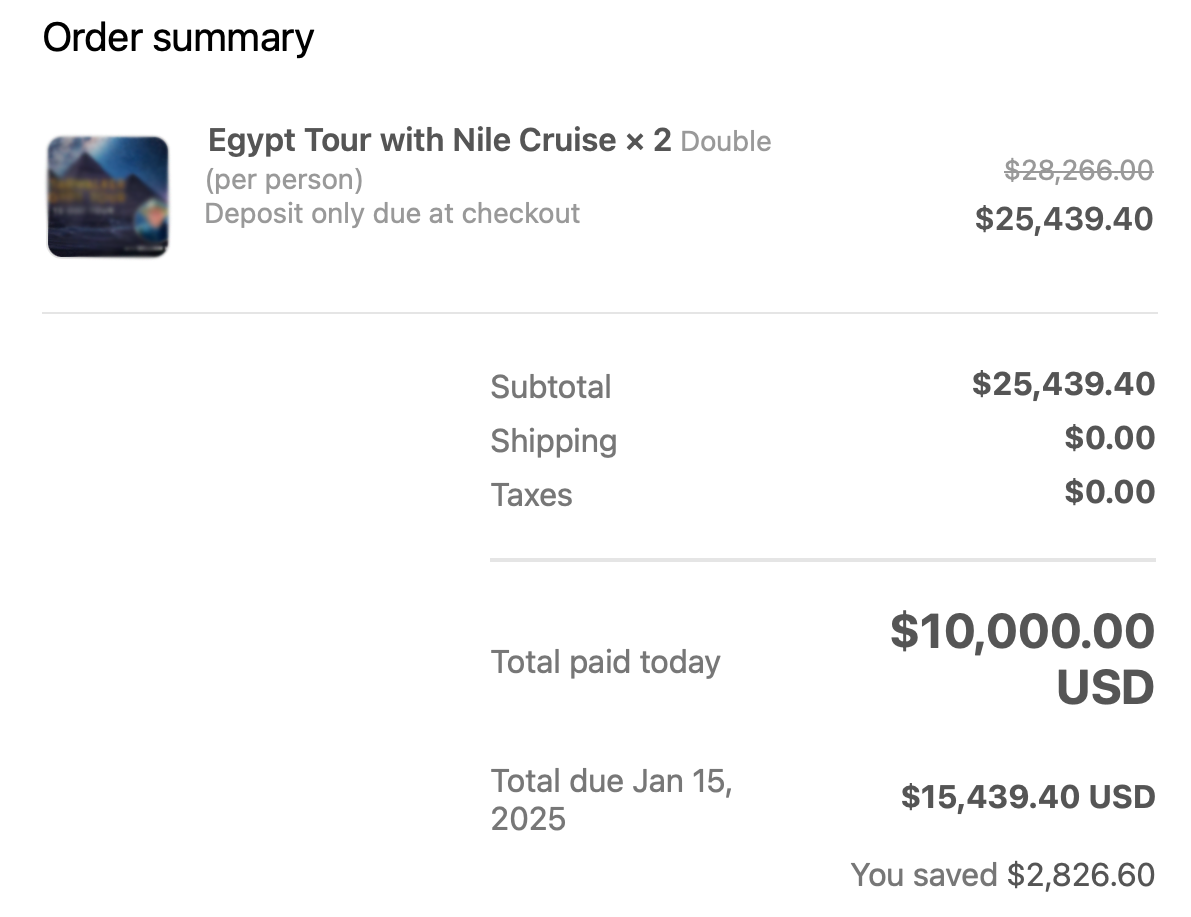Screen dimensions: 1191x917
Task: Click the "(per person)" text
Action: pyautogui.click(x=284, y=179)
